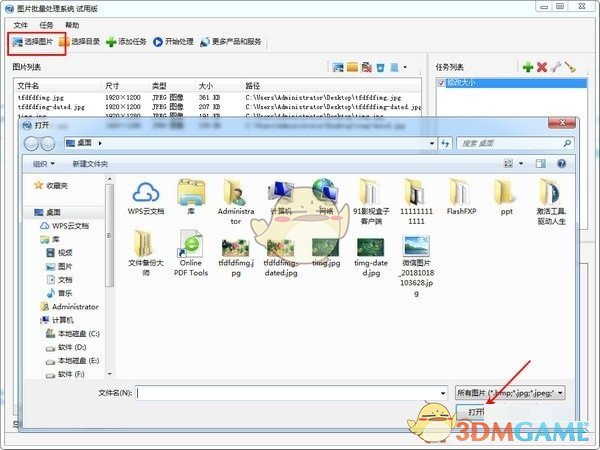Viewport: 600px width, 450px height.
Task: Select 音乐 library in navigation tree
Action: pos(60,293)
